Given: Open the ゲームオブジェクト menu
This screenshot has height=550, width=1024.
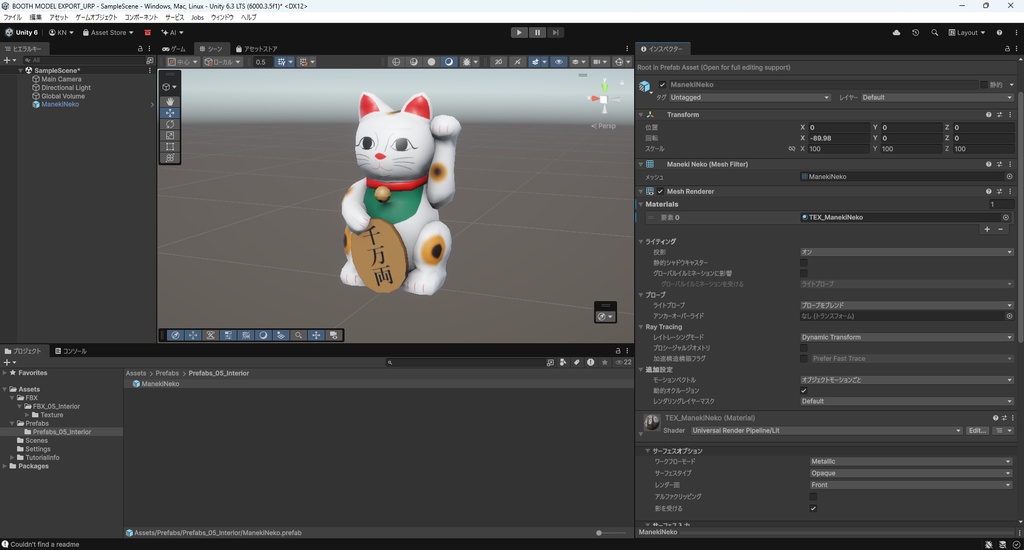Looking at the screenshot, I should click(96, 18).
